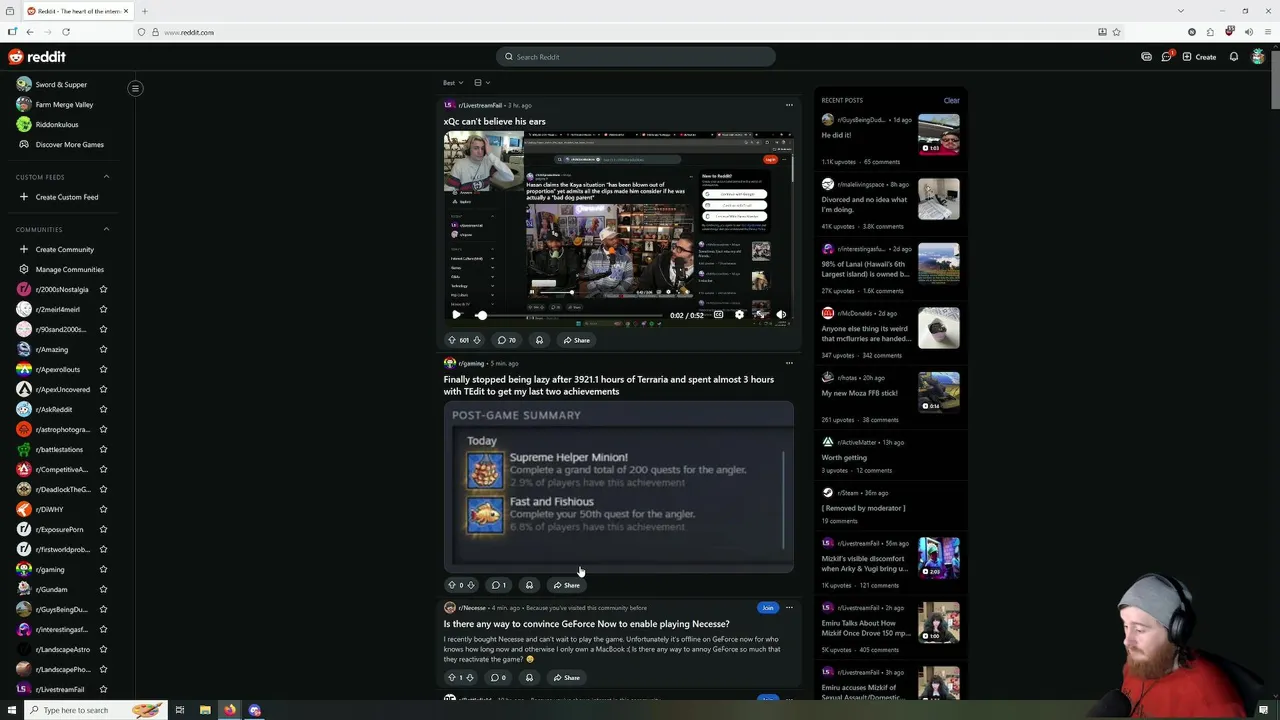Open the Farm Merge Valley game
Screen dimensions: 1280x720
tap(56, 104)
